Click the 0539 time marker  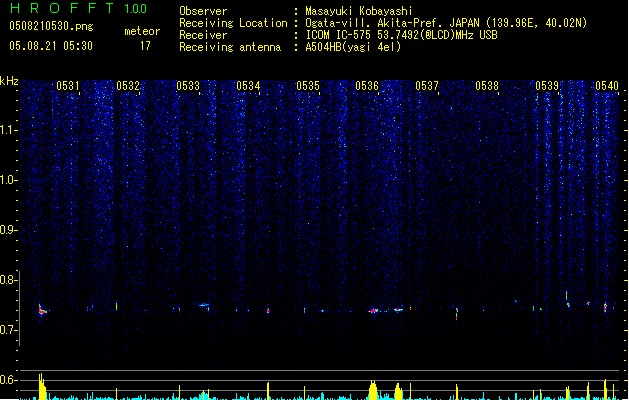pos(547,86)
